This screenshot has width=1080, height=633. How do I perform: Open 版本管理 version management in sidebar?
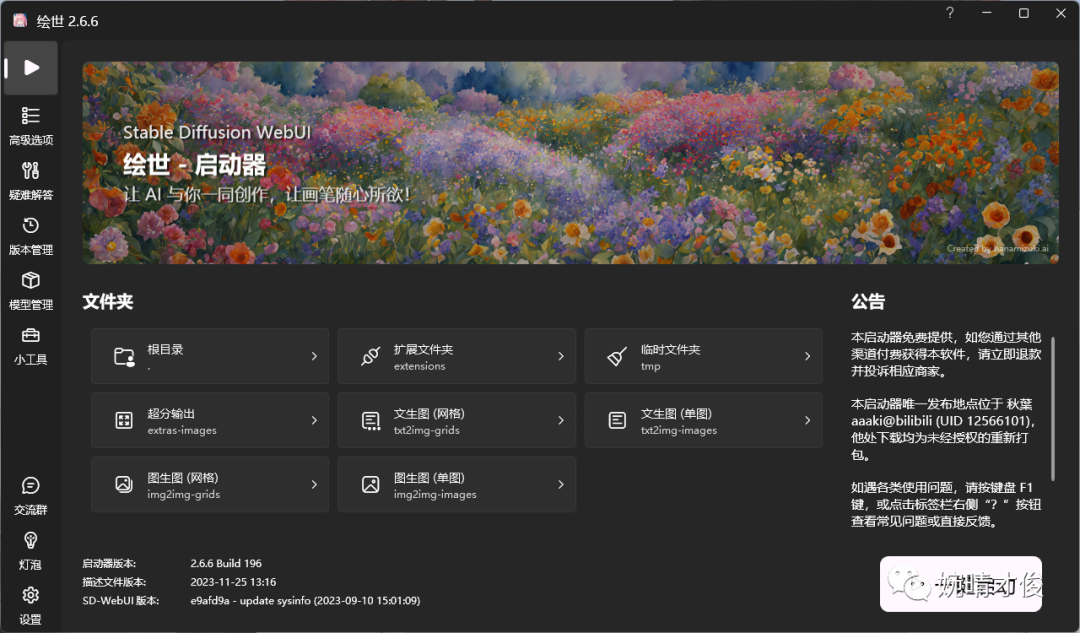click(x=31, y=236)
